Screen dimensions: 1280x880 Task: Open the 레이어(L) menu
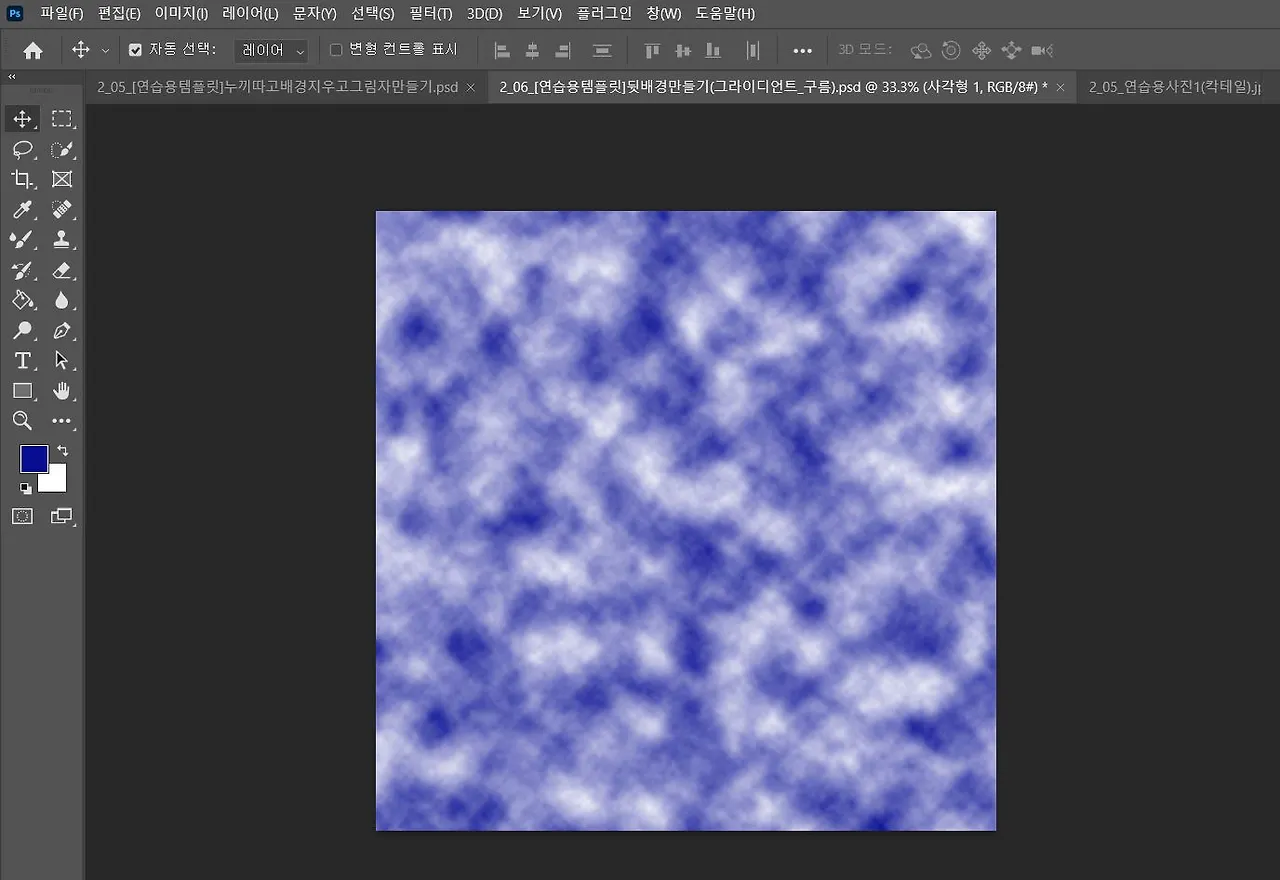click(250, 14)
